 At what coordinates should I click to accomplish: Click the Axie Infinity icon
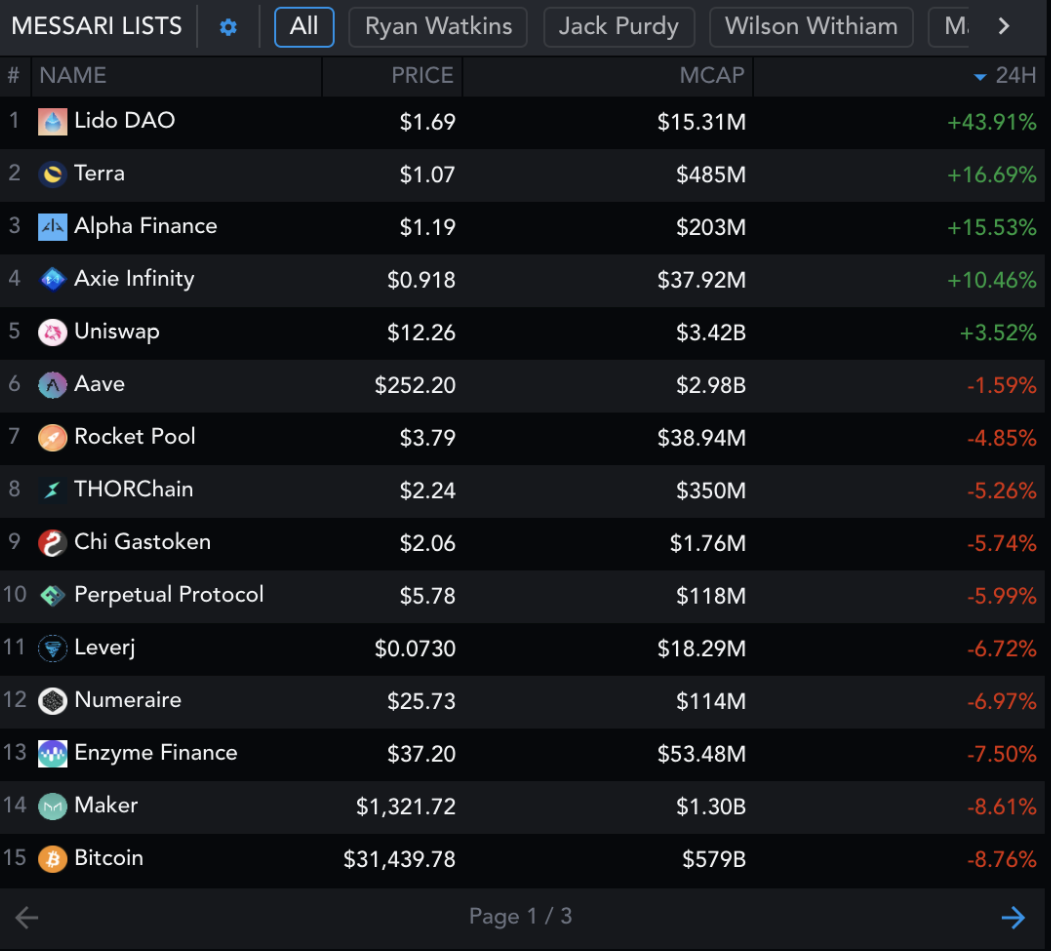tap(52, 279)
